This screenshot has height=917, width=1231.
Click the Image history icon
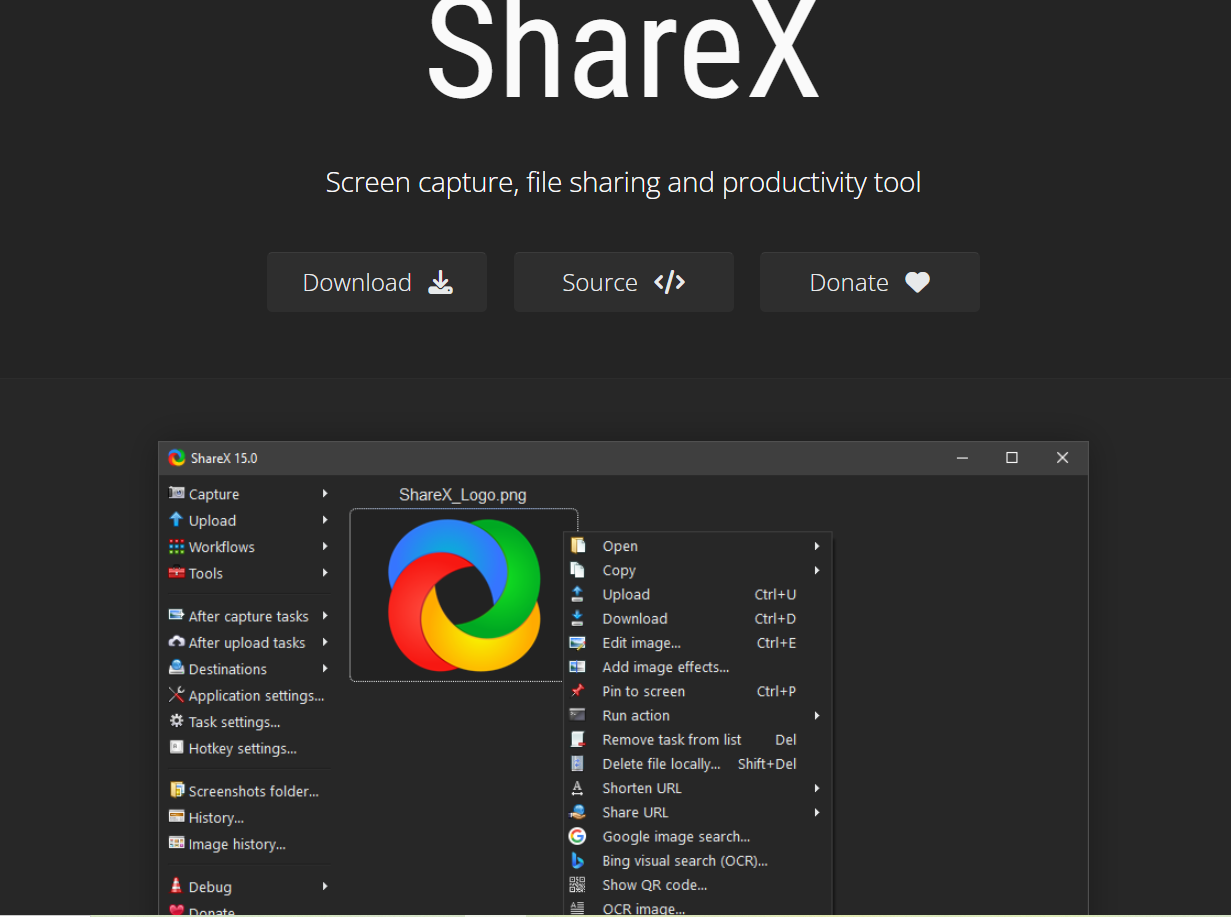pyautogui.click(x=177, y=843)
